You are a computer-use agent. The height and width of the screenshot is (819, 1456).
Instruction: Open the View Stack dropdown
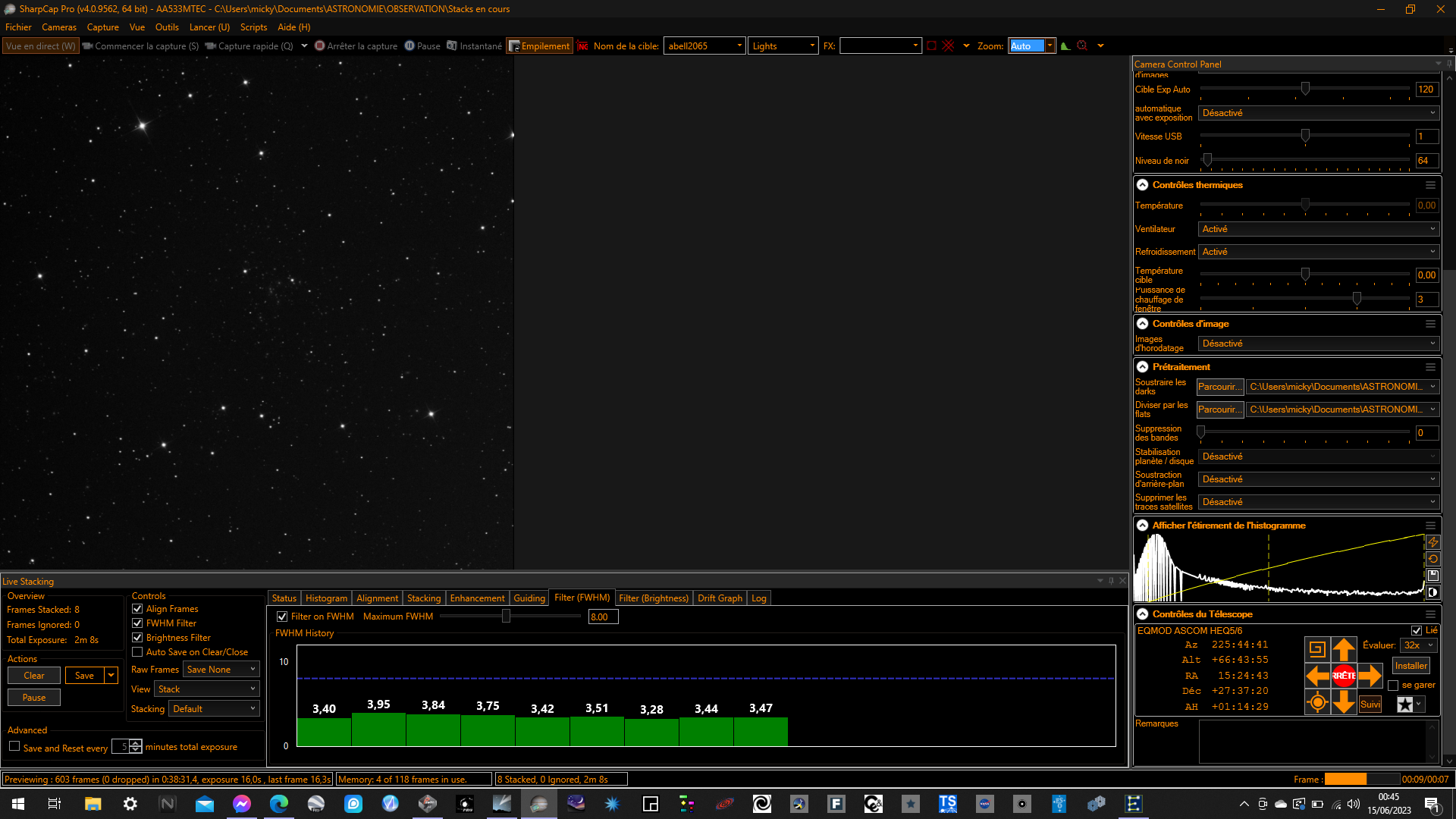[x=207, y=689]
